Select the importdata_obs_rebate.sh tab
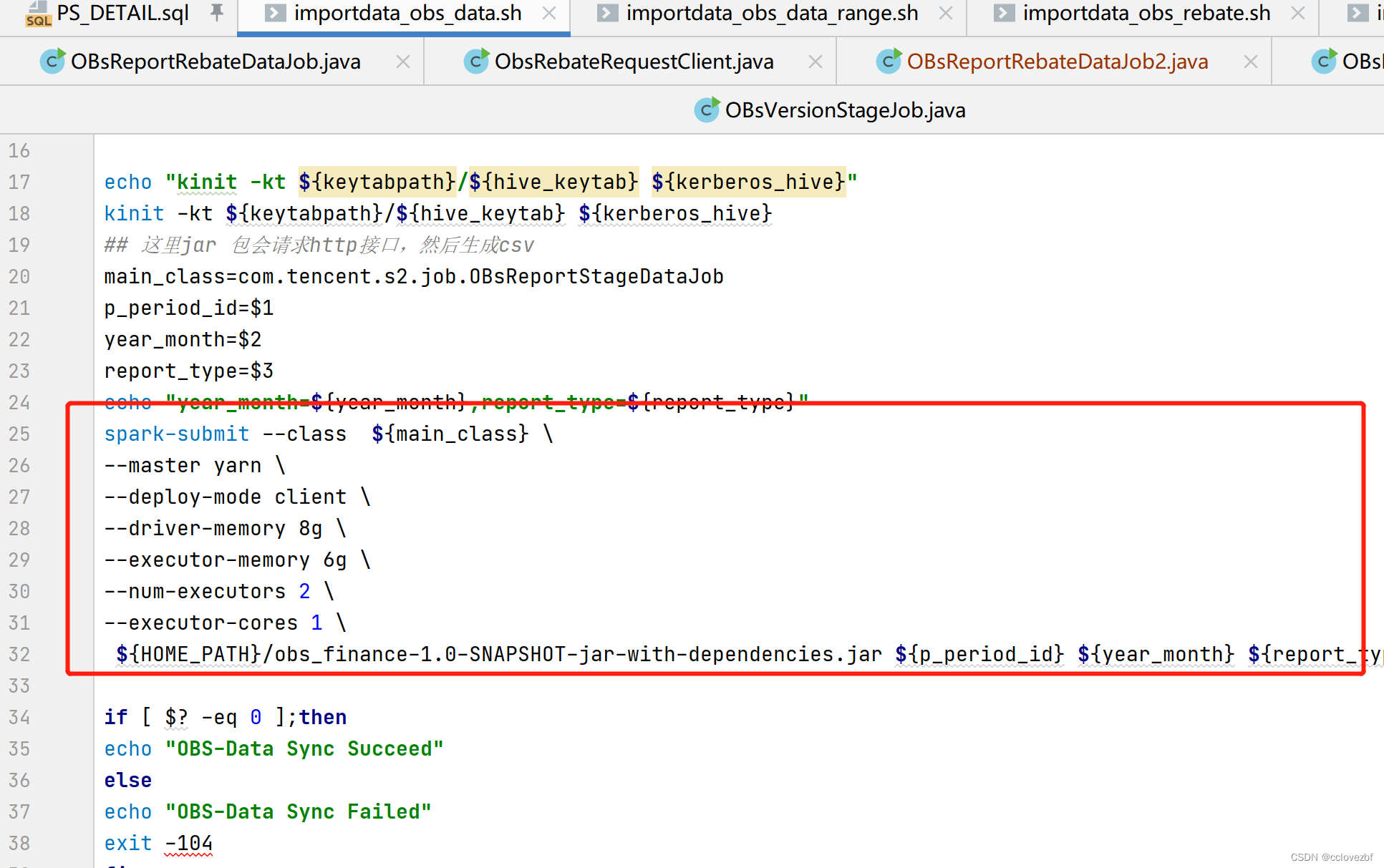Viewport: 1384px width, 868px height. pos(1146,13)
